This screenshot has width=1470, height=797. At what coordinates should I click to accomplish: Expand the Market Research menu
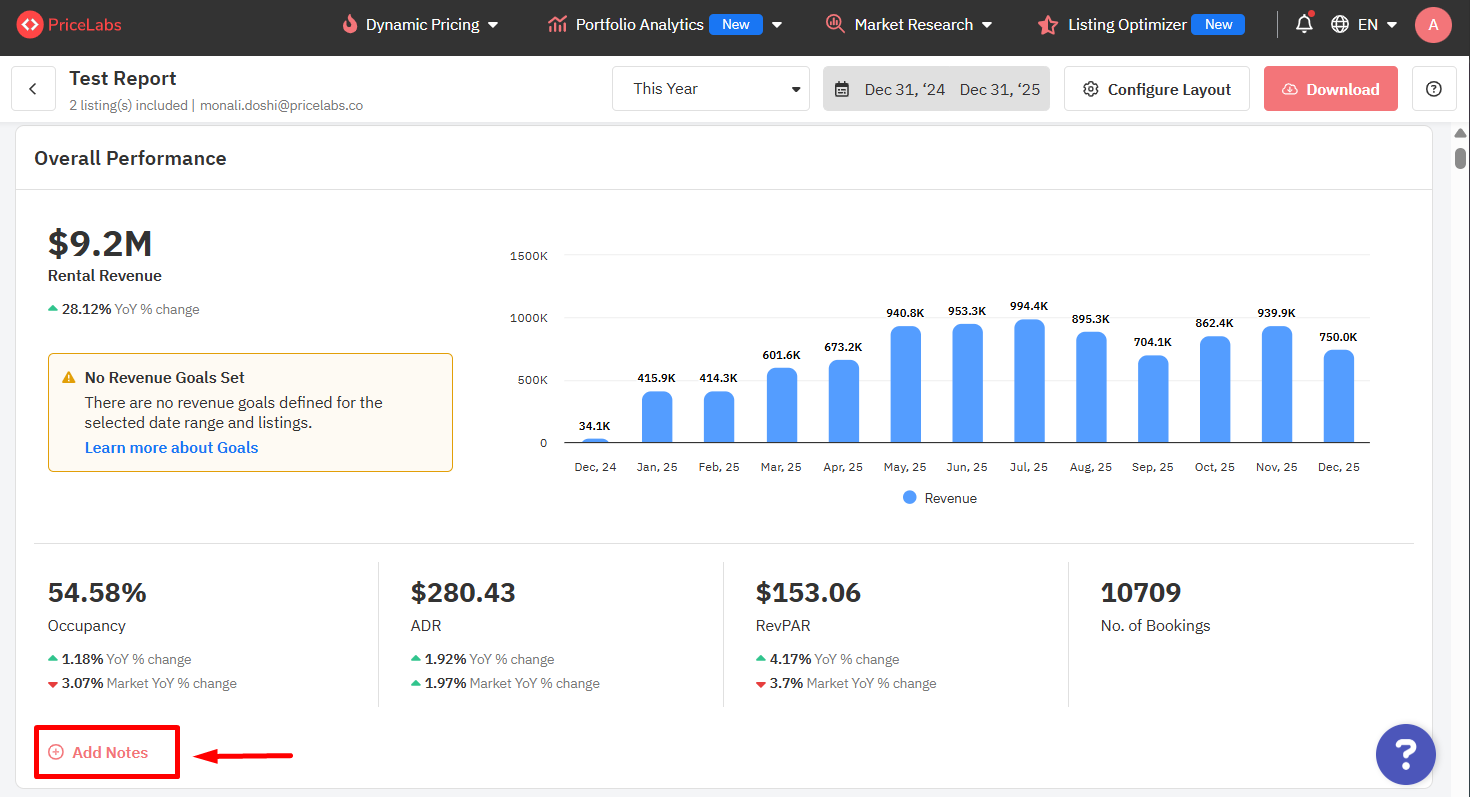tap(909, 25)
